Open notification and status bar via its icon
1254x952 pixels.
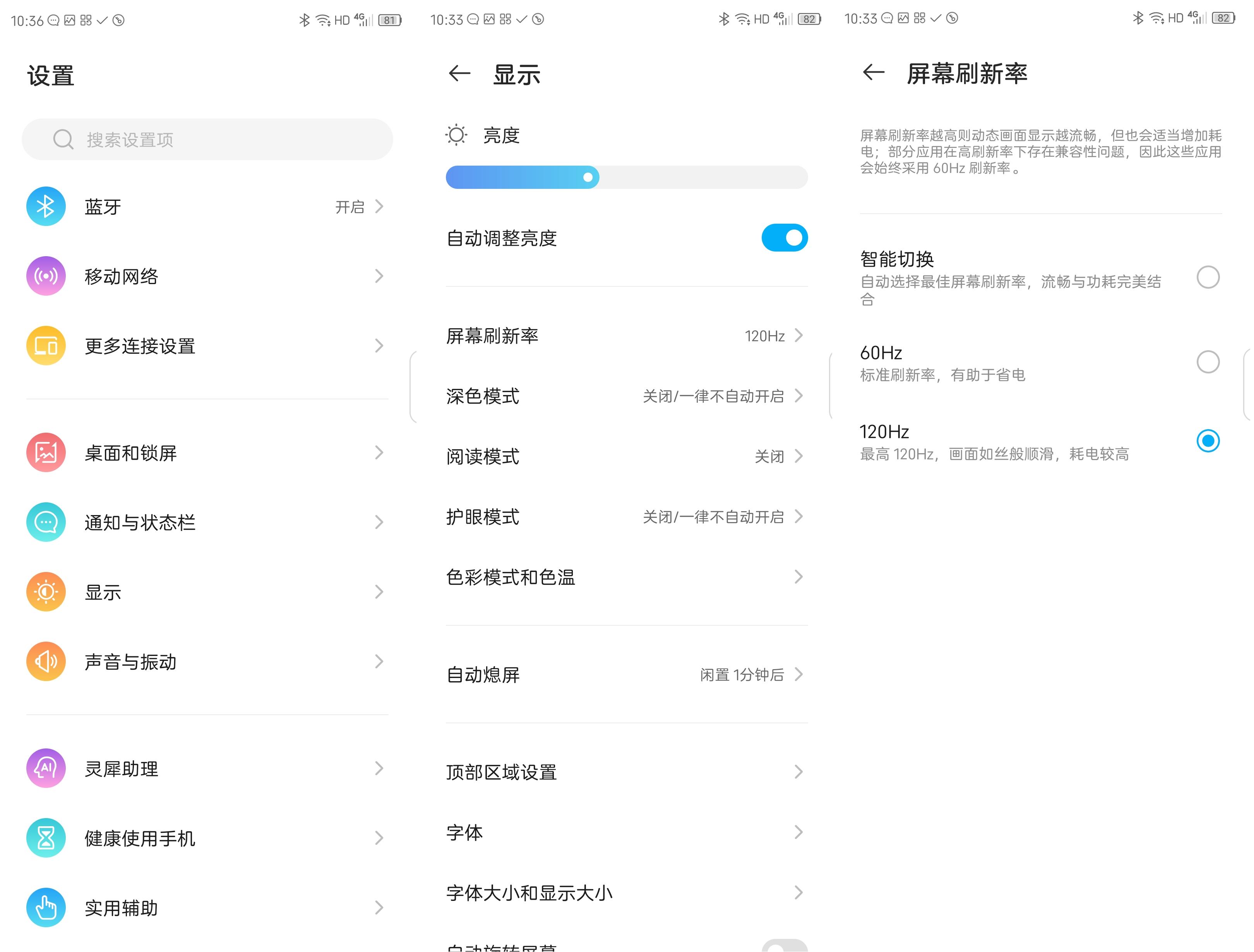46,522
